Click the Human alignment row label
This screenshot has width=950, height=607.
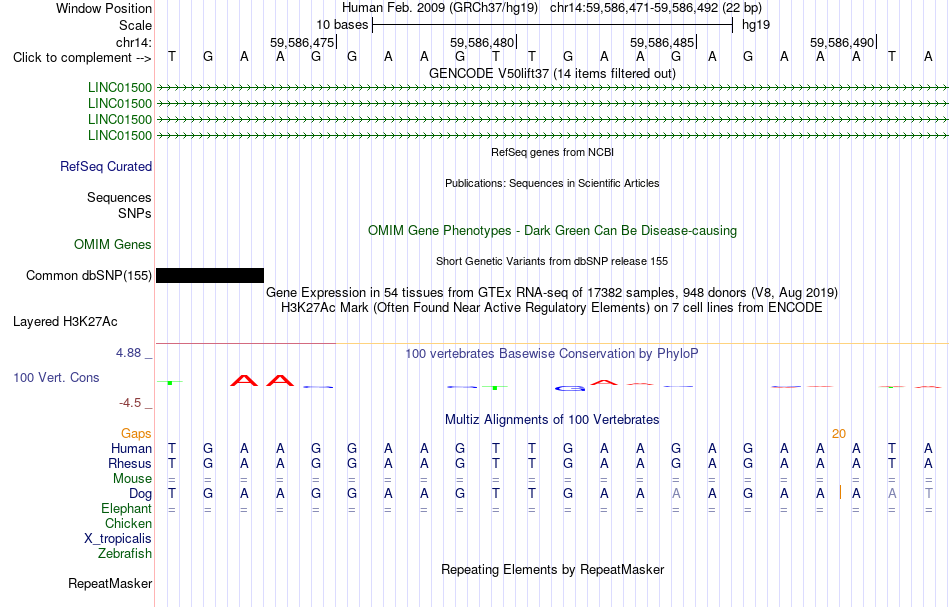[x=131, y=448]
